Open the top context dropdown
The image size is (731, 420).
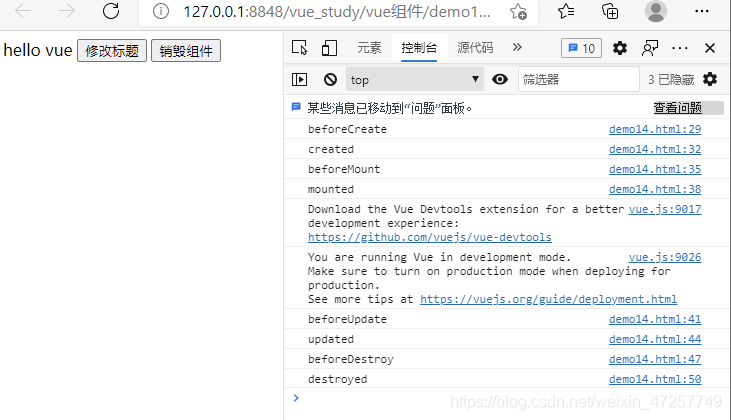pyautogui.click(x=414, y=80)
